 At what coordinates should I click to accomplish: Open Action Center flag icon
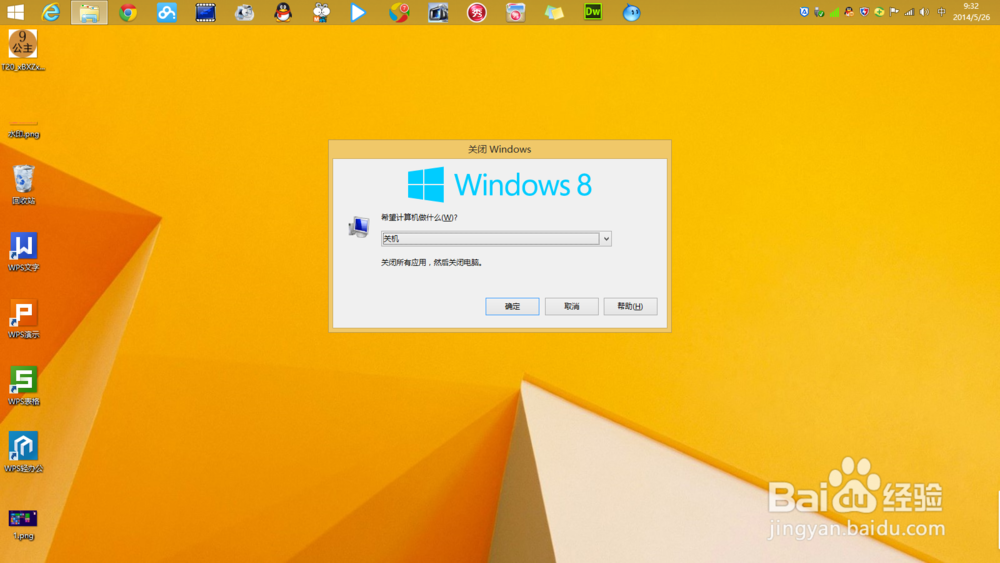click(x=894, y=12)
